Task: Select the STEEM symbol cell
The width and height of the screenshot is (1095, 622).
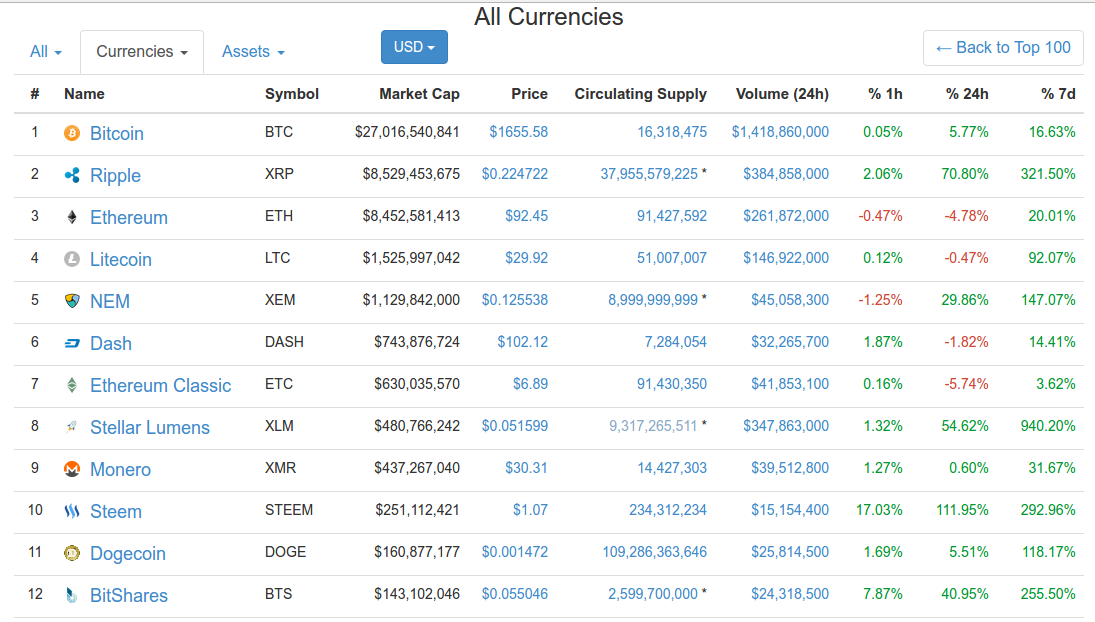Action: 288,510
